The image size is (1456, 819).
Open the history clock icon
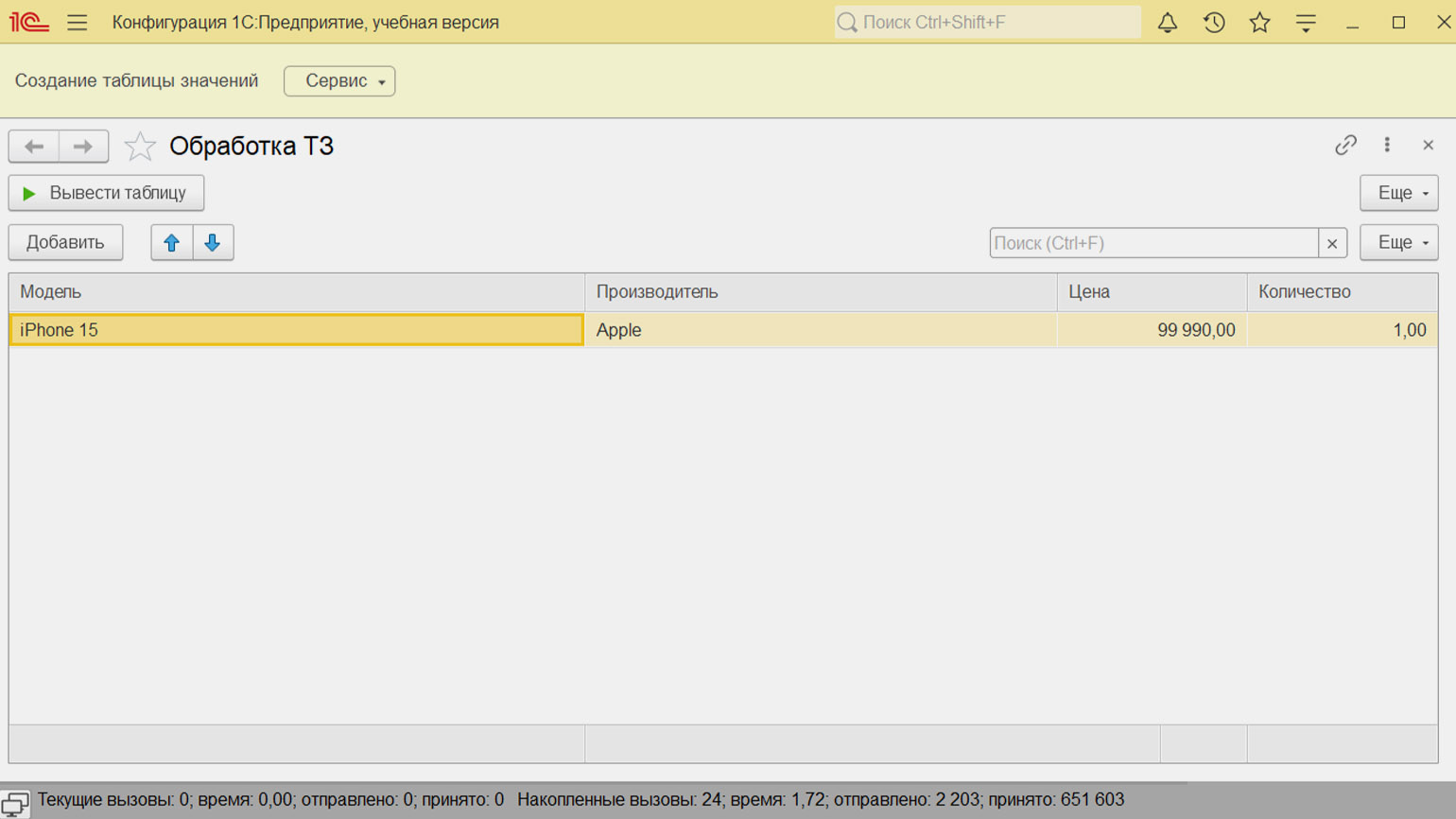click(1214, 22)
